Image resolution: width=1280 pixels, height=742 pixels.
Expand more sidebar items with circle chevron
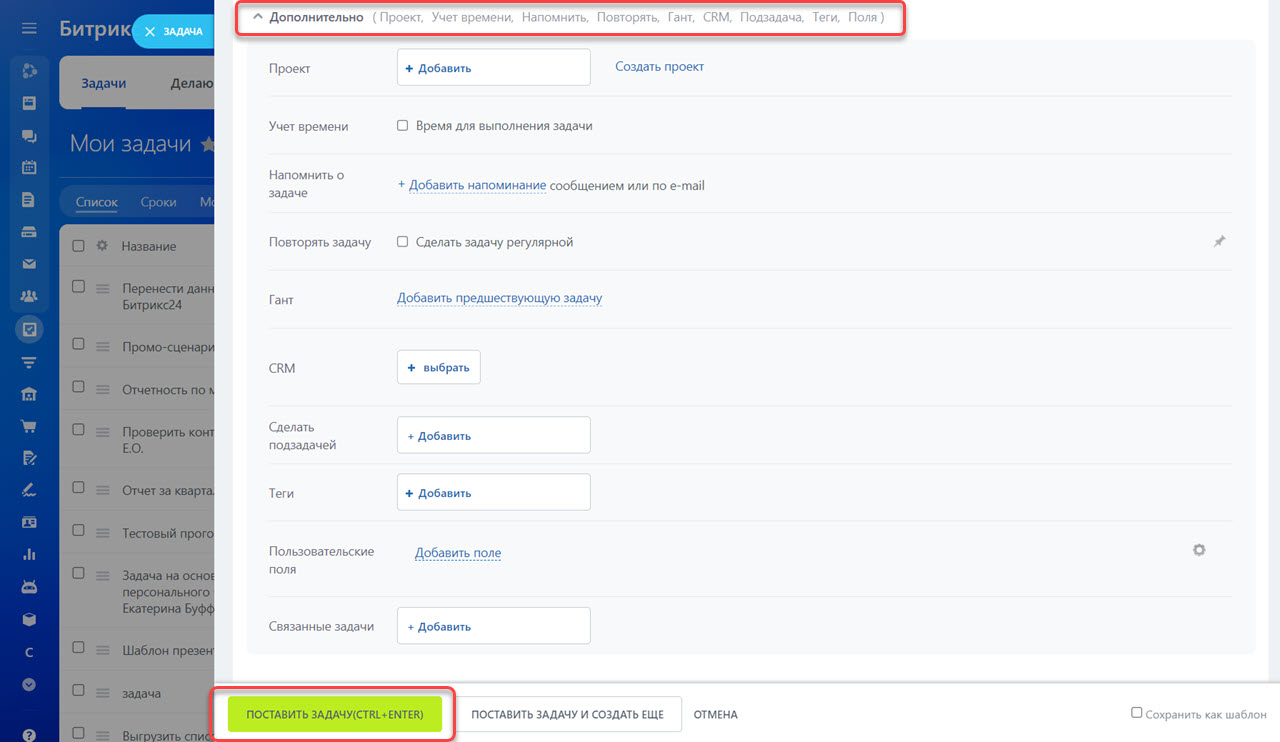click(29, 685)
